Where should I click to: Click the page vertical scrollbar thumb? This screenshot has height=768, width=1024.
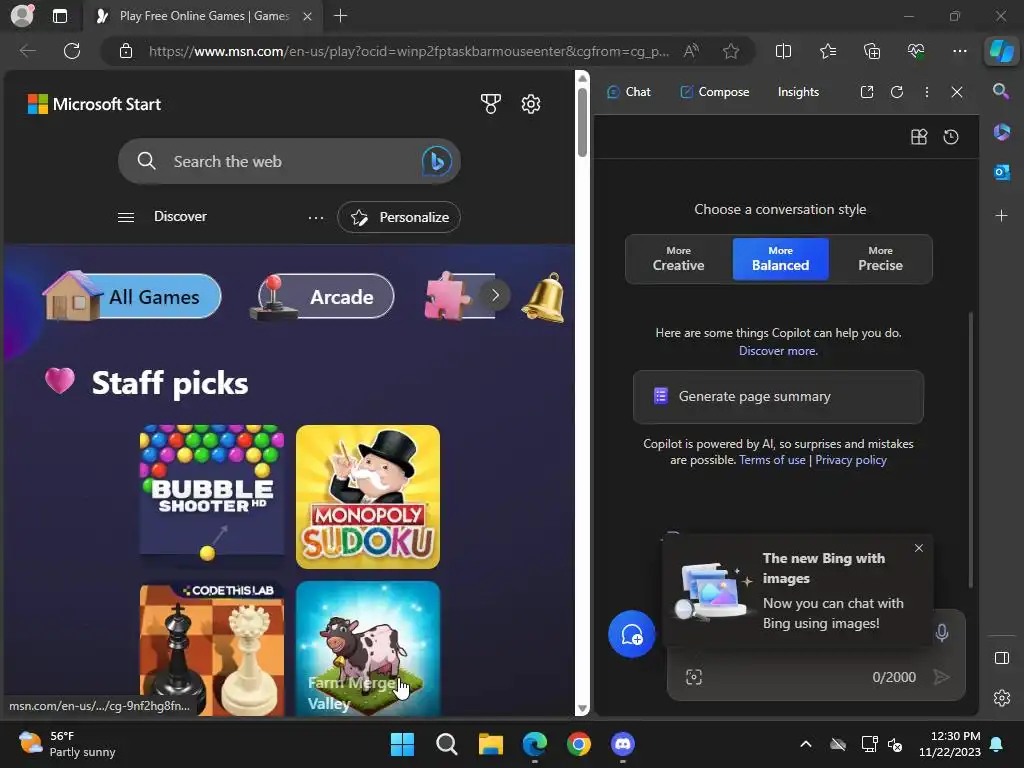point(582,121)
